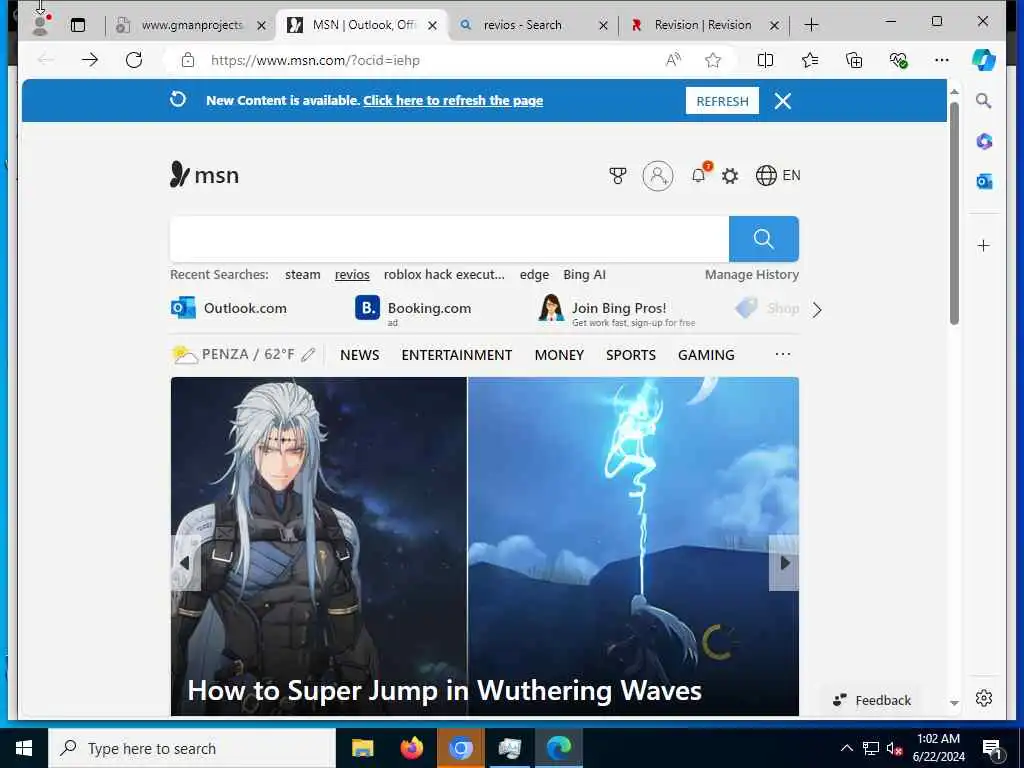This screenshot has height=768, width=1024.
Task: Open Manage History link
Action: coord(752,275)
